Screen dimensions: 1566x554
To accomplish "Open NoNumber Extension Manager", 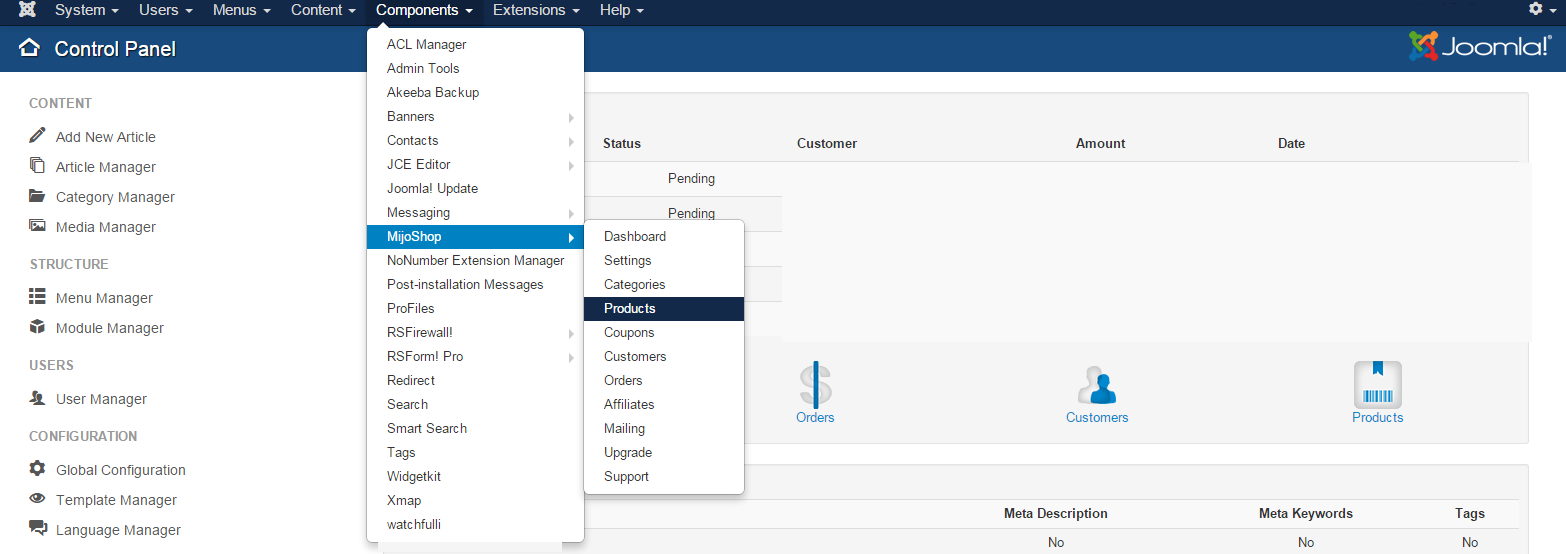I will pos(475,260).
